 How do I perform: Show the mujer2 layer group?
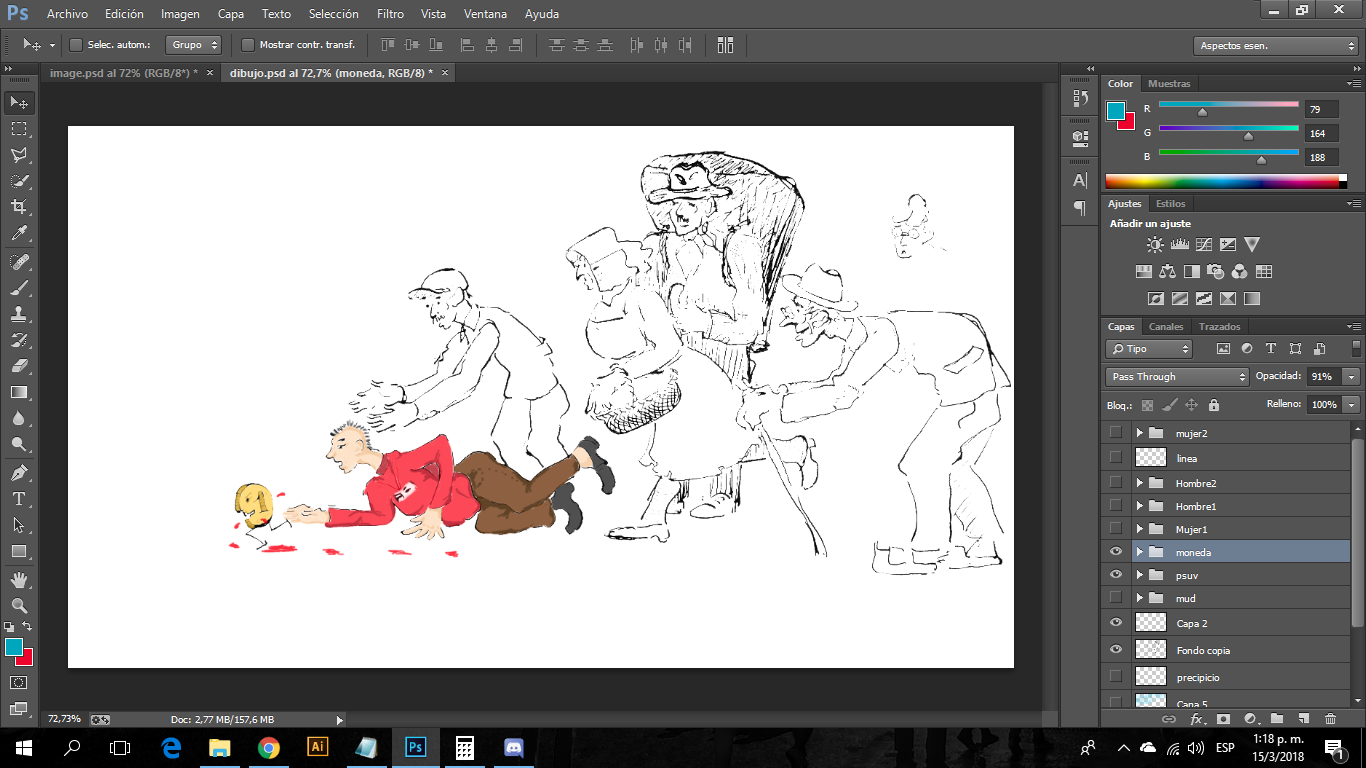tap(1116, 433)
